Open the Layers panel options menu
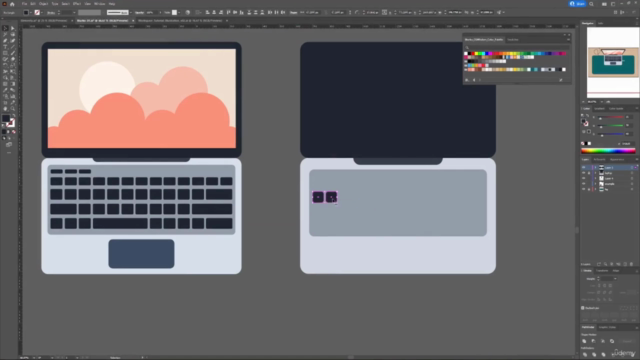 [x=636, y=160]
